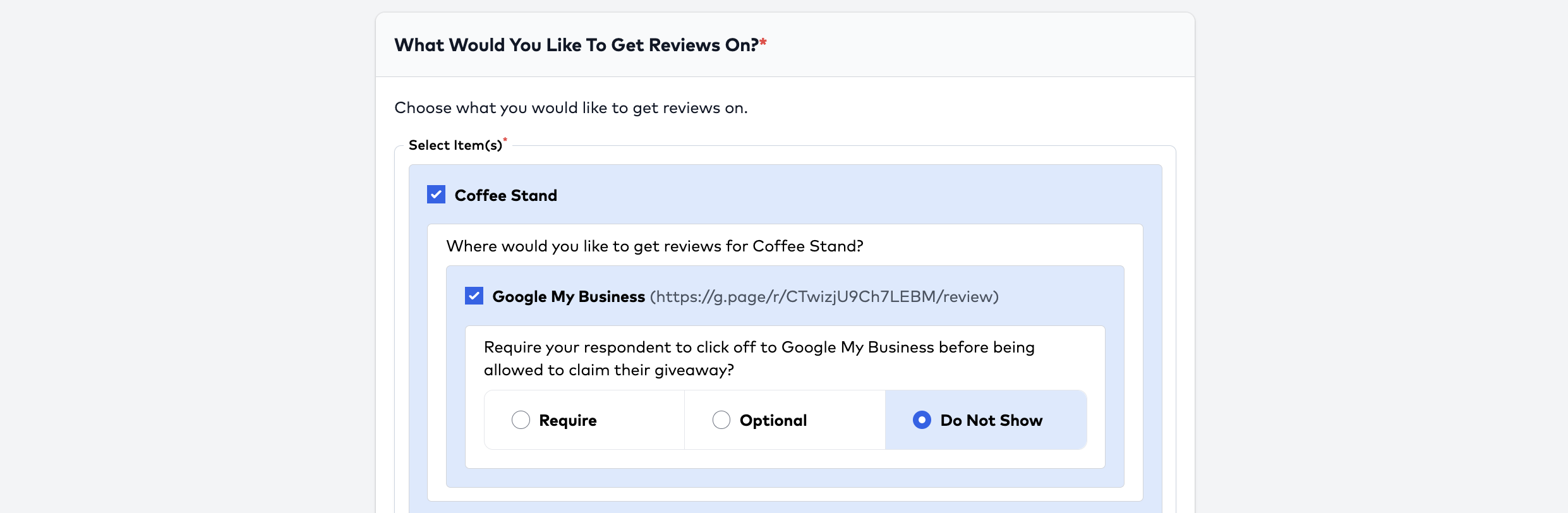Click the red asterisk after Select Item(s)
The width and height of the screenshot is (1568, 513).
[x=505, y=140]
